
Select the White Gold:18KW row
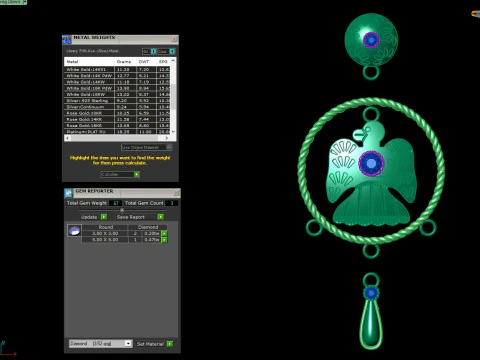(x=117, y=94)
